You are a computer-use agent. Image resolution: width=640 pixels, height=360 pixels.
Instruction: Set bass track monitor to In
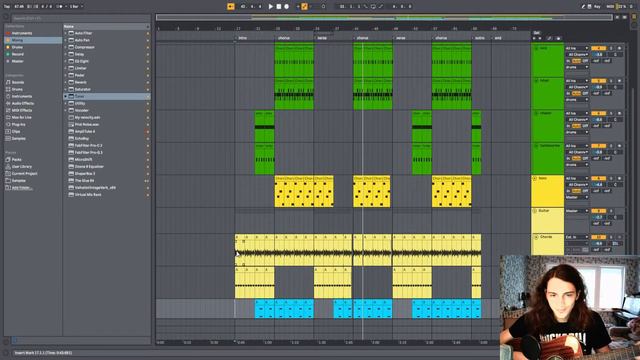coord(568,191)
